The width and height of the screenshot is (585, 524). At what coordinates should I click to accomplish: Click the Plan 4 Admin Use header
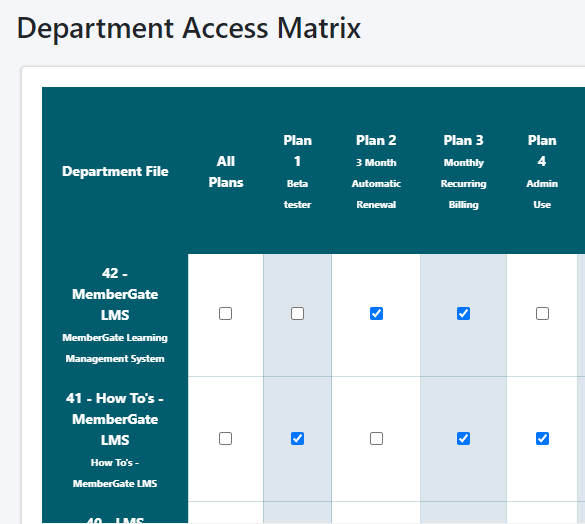point(542,172)
